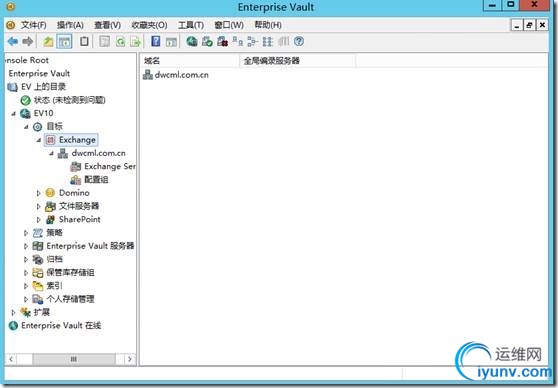Click the console icon left of 文件 menu

pos(11,25)
